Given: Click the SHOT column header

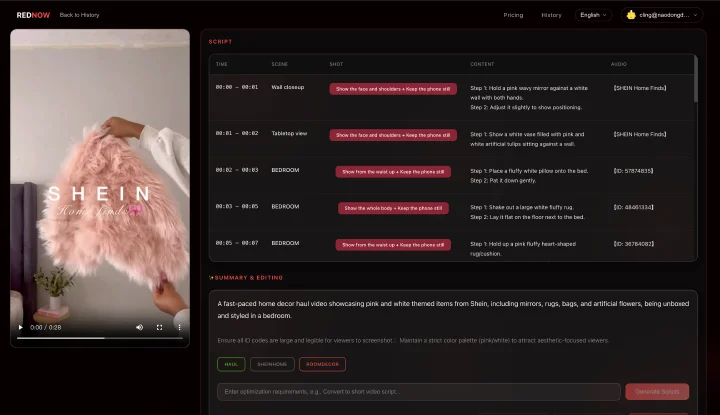Looking at the screenshot, I should (336, 64).
